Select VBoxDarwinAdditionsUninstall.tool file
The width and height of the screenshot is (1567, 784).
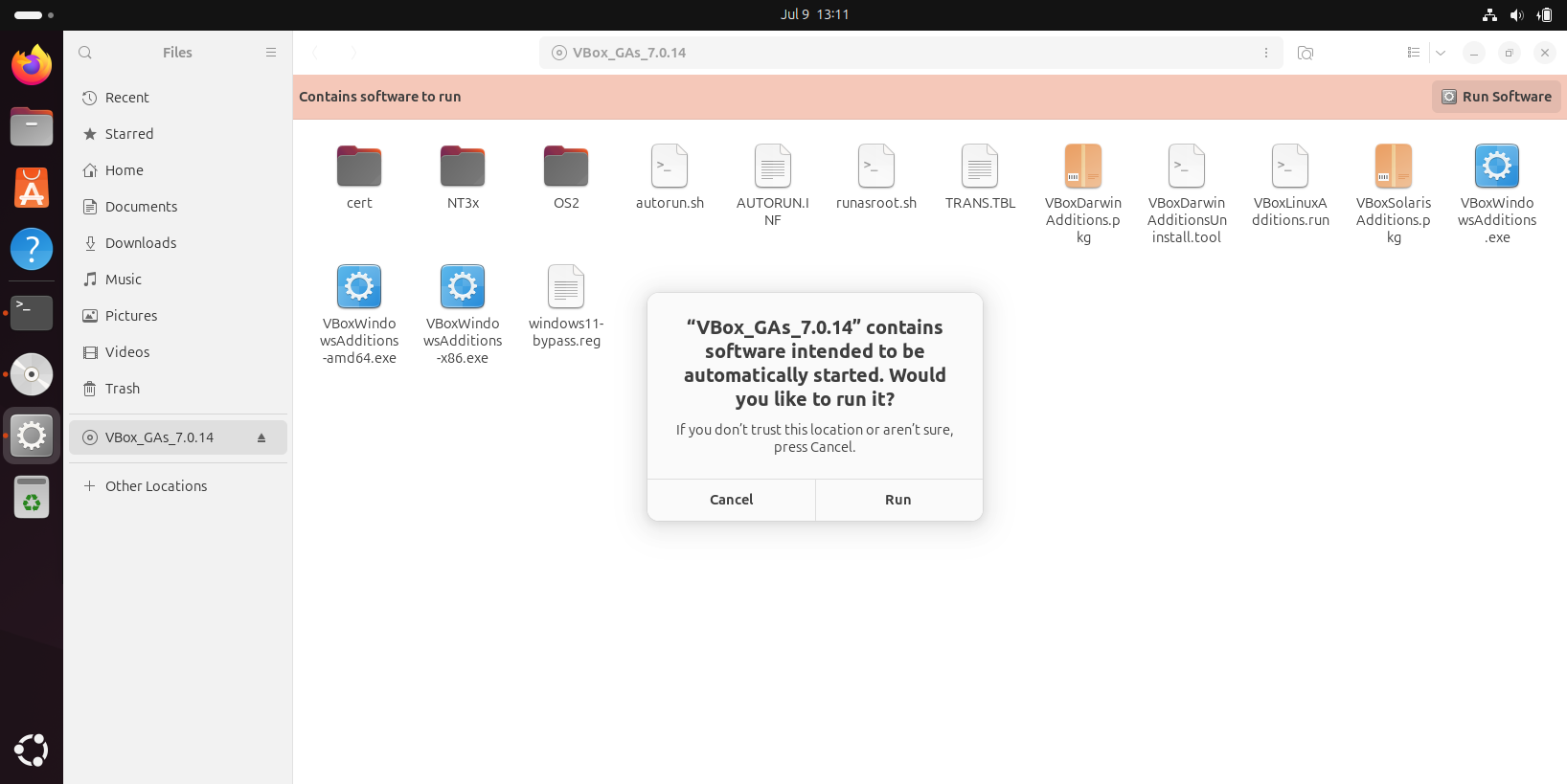point(1187,194)
